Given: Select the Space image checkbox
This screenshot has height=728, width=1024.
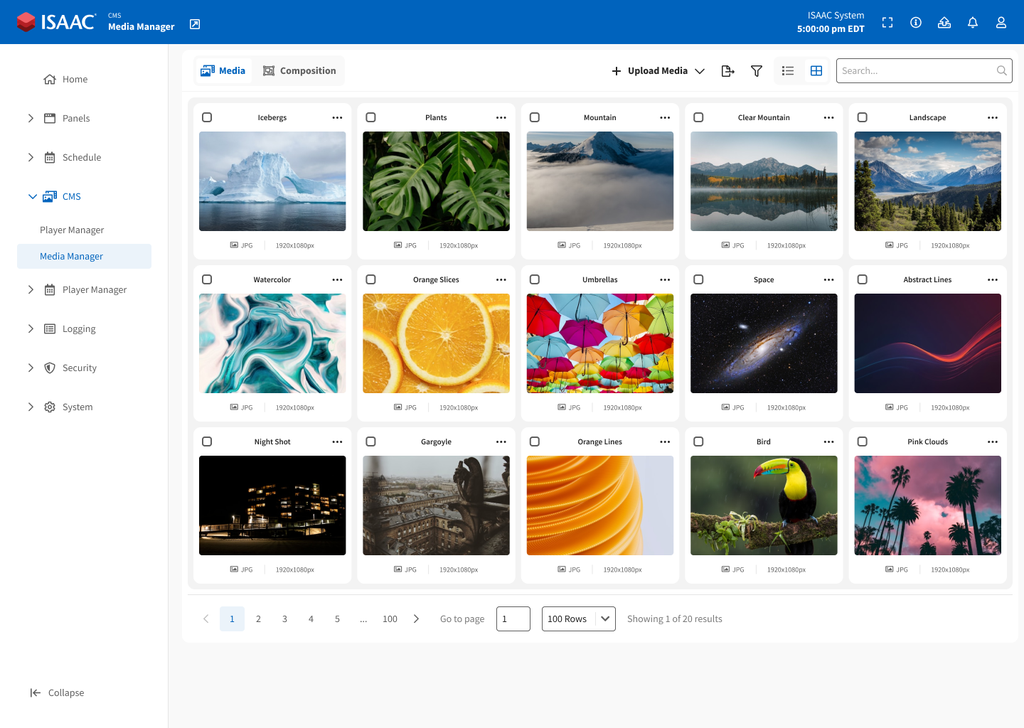Looking at the screenshot, I should pos(698,279).
